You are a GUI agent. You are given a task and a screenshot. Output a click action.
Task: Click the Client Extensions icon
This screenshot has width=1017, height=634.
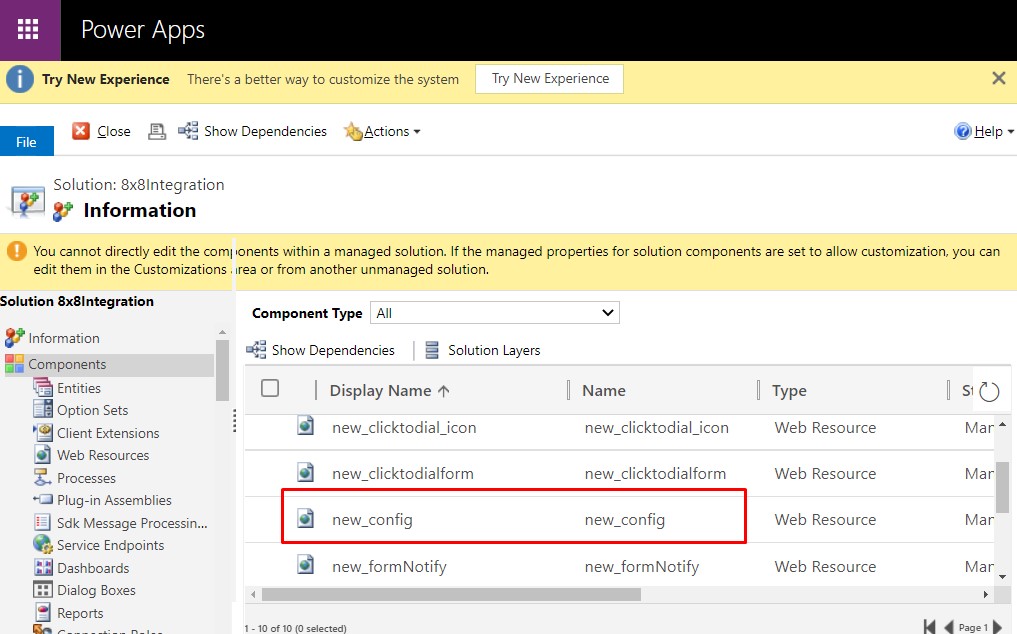43,432
